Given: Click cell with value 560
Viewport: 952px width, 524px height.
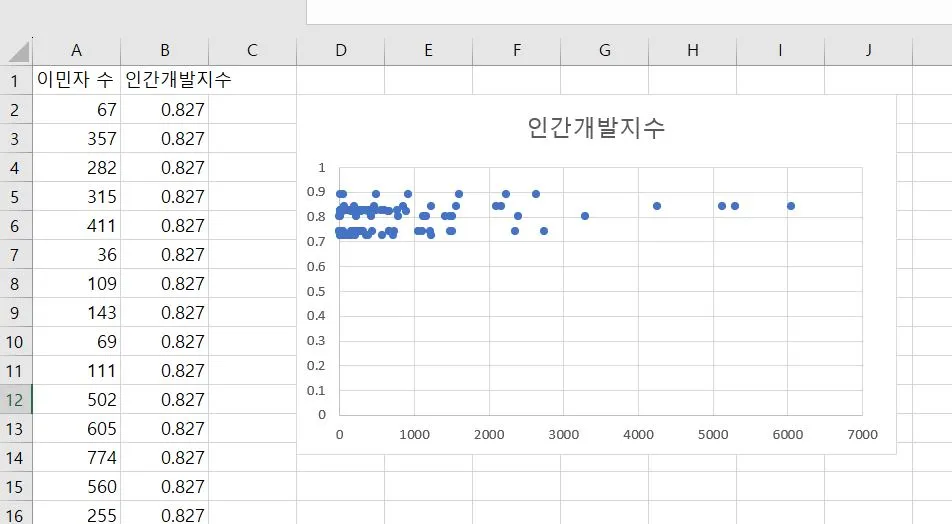Looking at the screenshot, I should point(76,487).
